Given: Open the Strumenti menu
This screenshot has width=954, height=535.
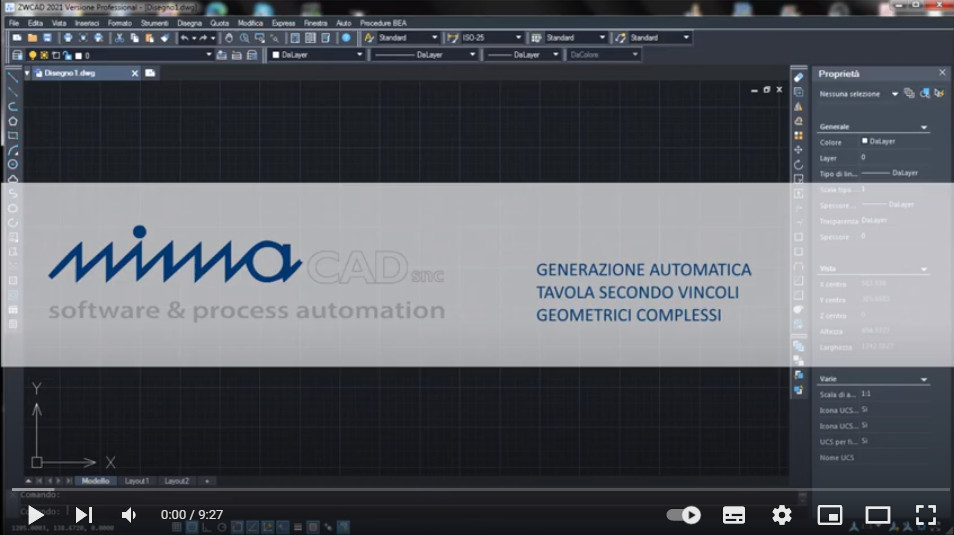Looking at the screenshot, I should [x=155, y=23].
